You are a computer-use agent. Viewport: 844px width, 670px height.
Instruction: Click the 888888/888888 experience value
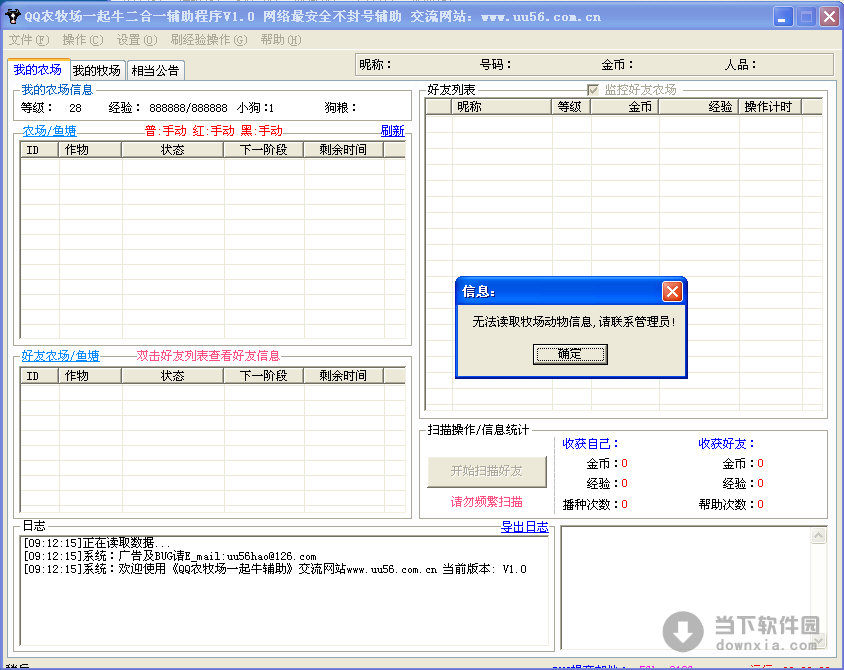pos(188,108)
